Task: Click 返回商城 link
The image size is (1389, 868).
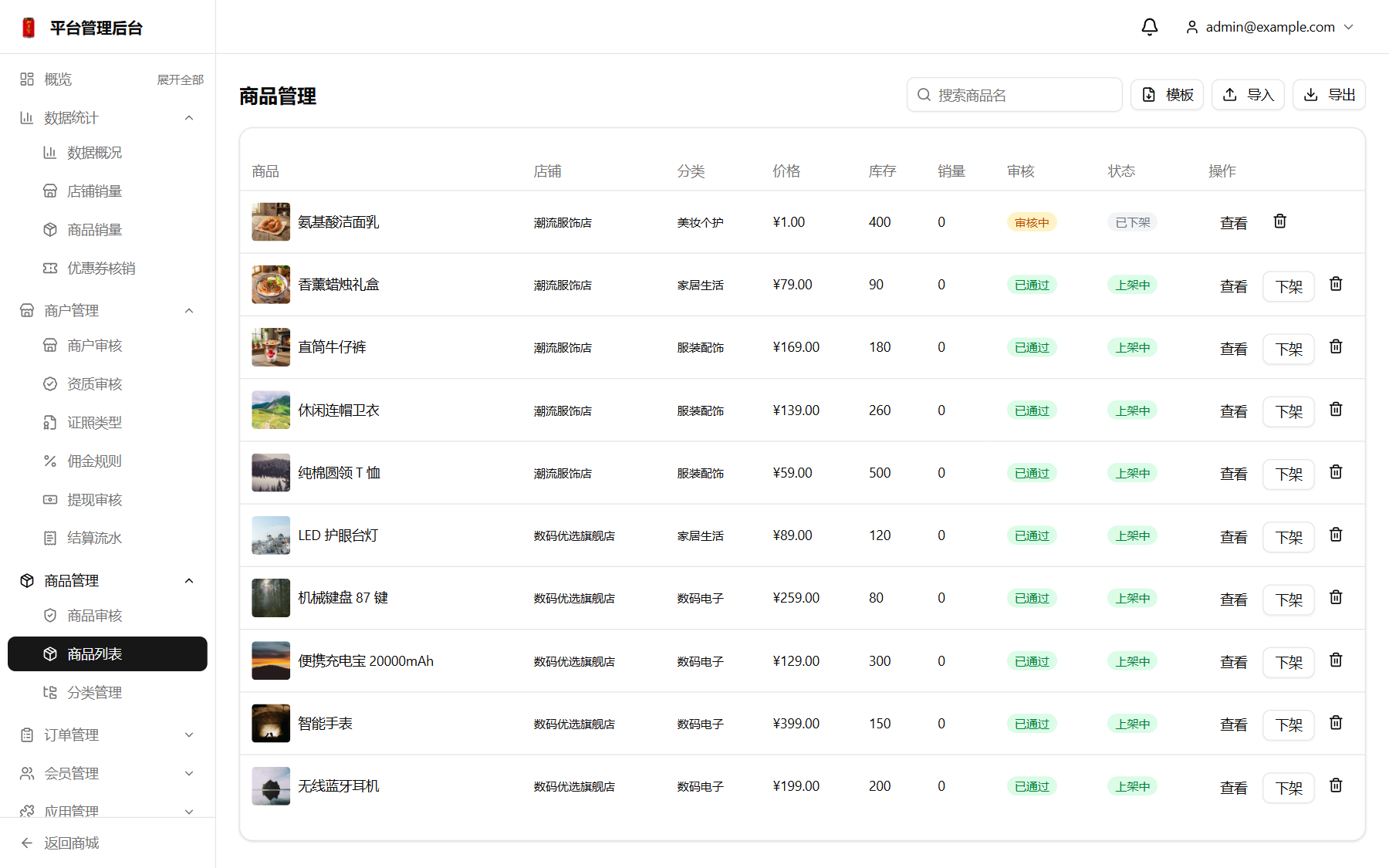Action: tap(71, 843)
